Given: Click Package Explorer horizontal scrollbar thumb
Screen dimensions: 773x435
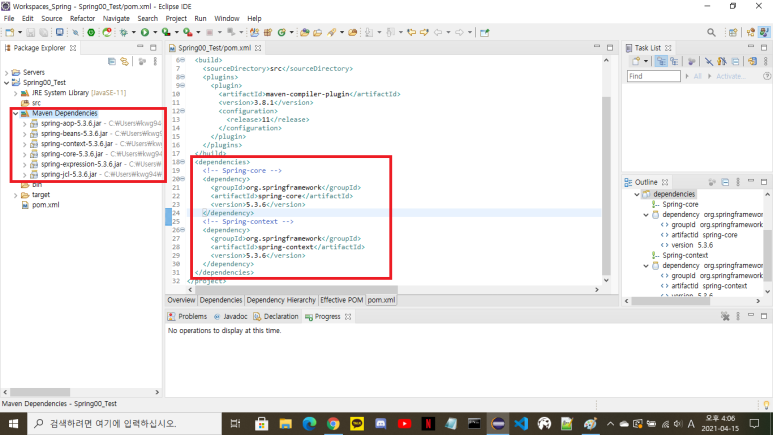Looking at the screenshot, I should point(40,392).
